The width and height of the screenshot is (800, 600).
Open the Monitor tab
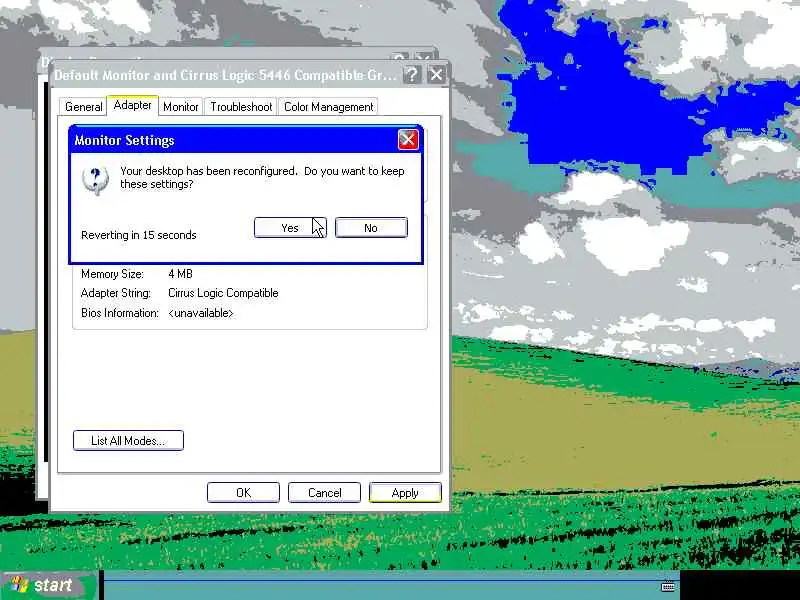pyautogui.click(x=181, y=107)
